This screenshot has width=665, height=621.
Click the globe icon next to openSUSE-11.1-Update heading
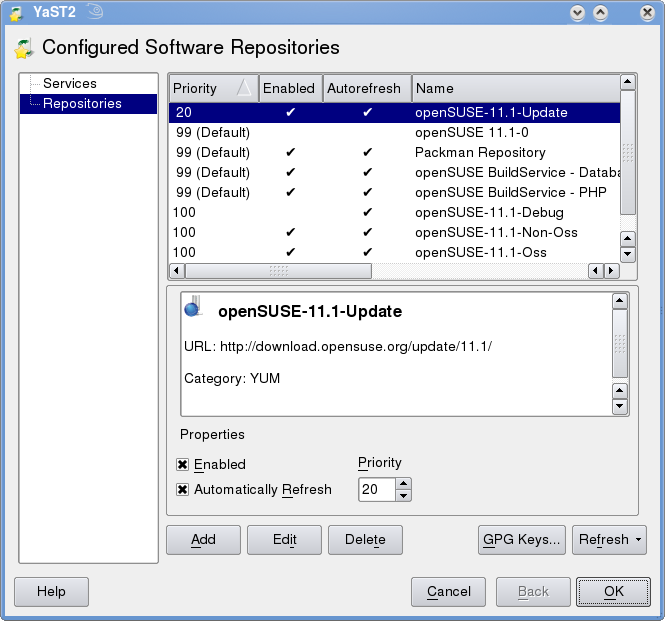point(193,307)
